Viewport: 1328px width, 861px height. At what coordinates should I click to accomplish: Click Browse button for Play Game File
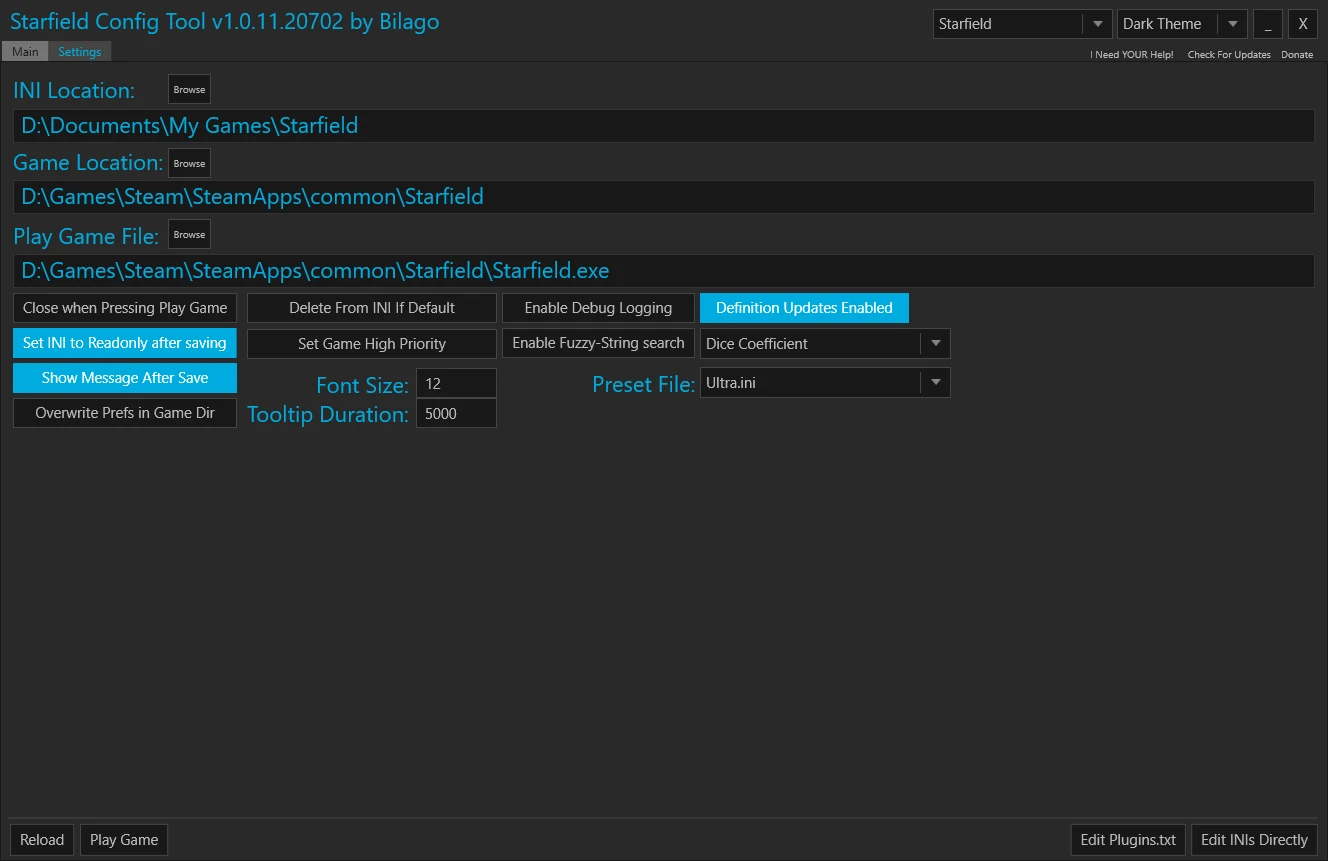189,235
